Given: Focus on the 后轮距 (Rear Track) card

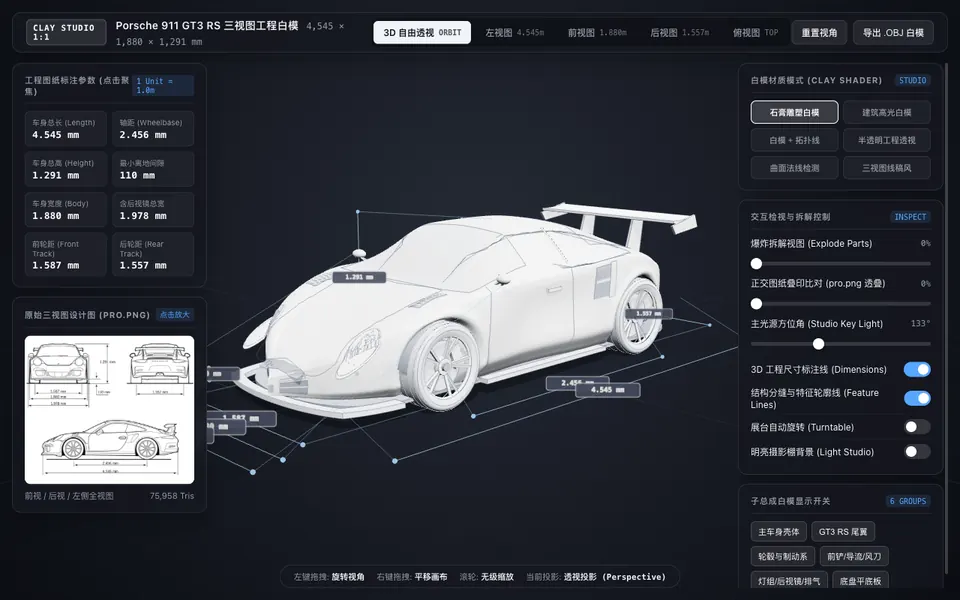Looking at the screenshot, I should (x=153, y=255).
